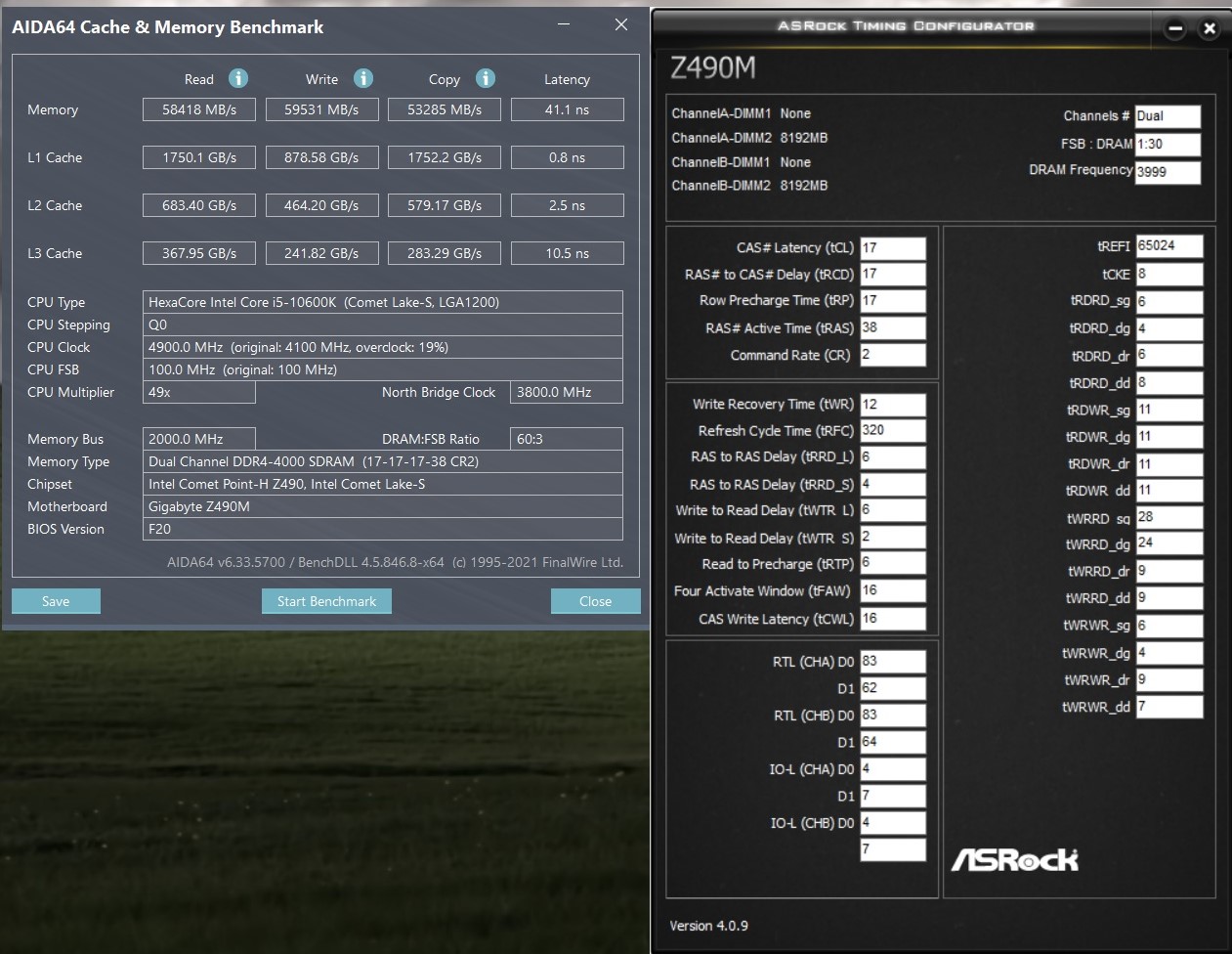Click the IO-L (CHA) D0 field

[893, 769]
